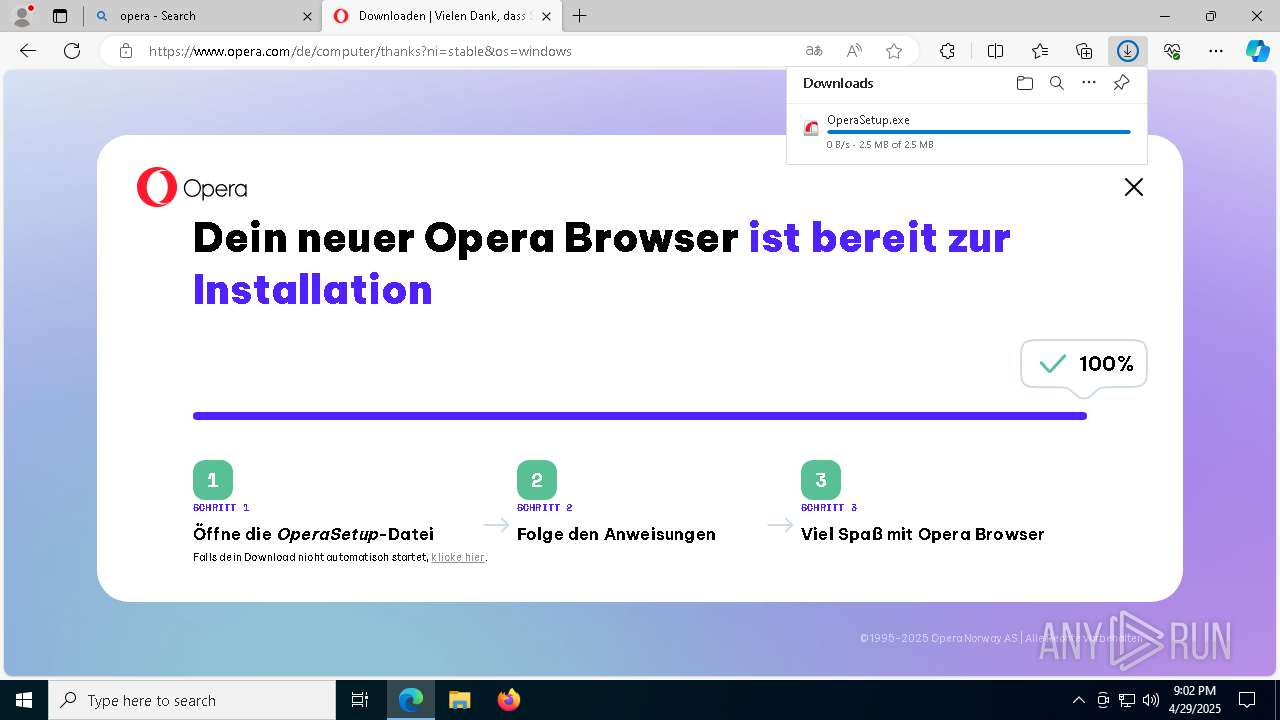
Task: Open File Explorer from the taskbar
Action: click(459, 700)
